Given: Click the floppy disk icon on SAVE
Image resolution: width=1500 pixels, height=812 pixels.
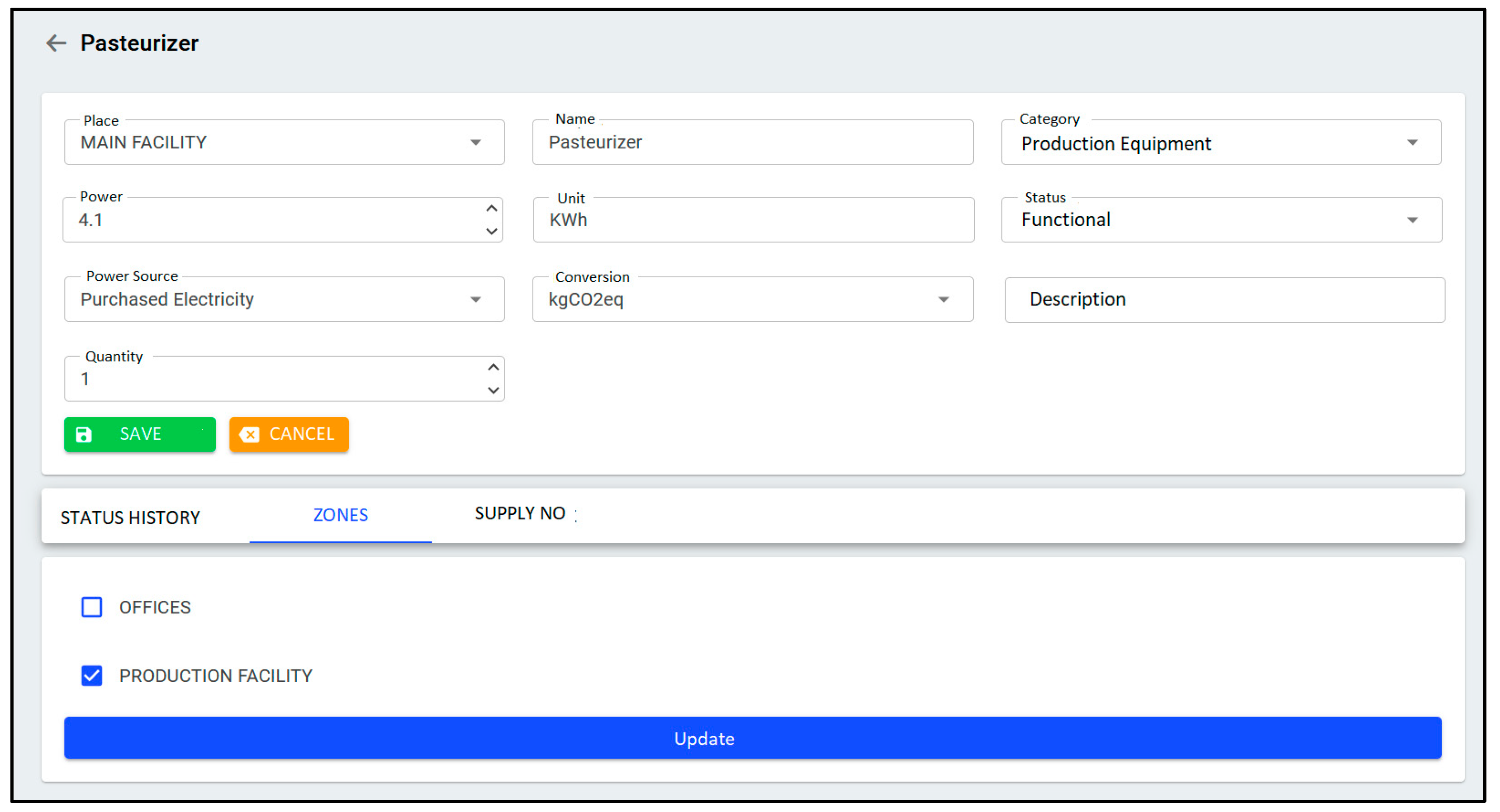Looking at the screenshot, I should point(84,435).
